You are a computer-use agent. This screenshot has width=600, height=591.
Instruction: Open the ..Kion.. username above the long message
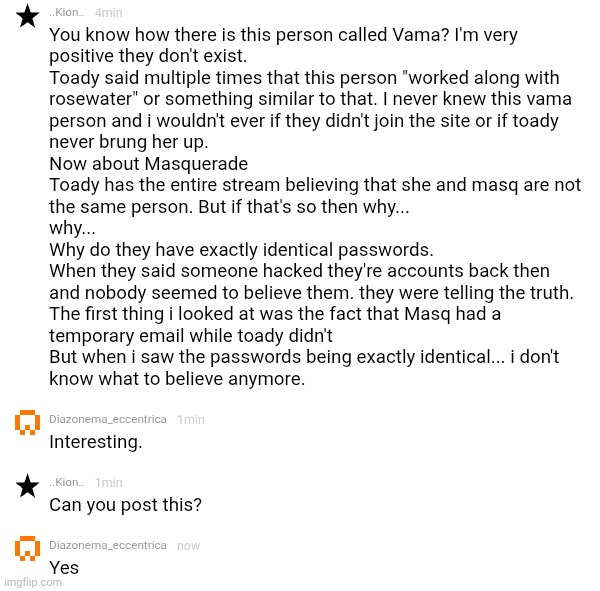(67, 13)
